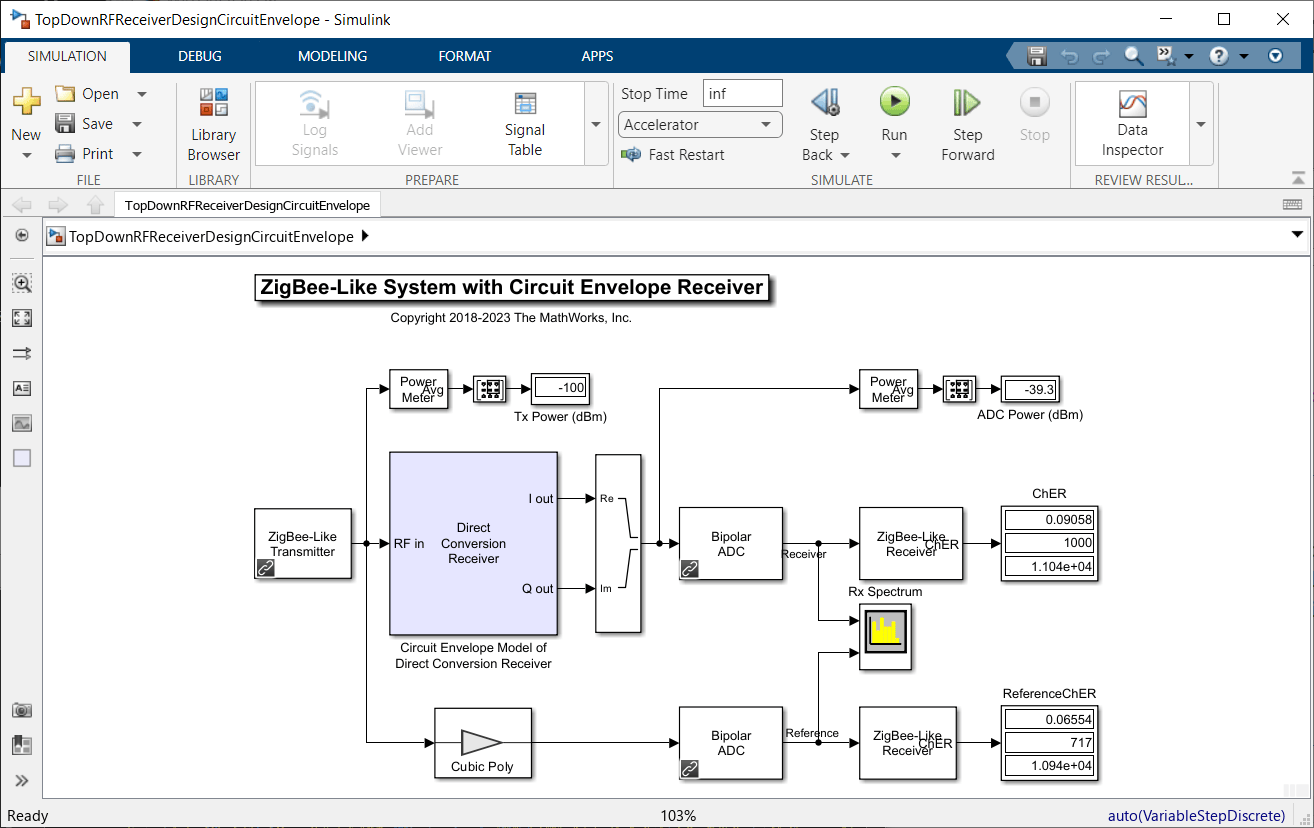This screenshot has height=828, width=1314.
Task: Launch the Data Inspector
Action: [x=1132, y=124]
